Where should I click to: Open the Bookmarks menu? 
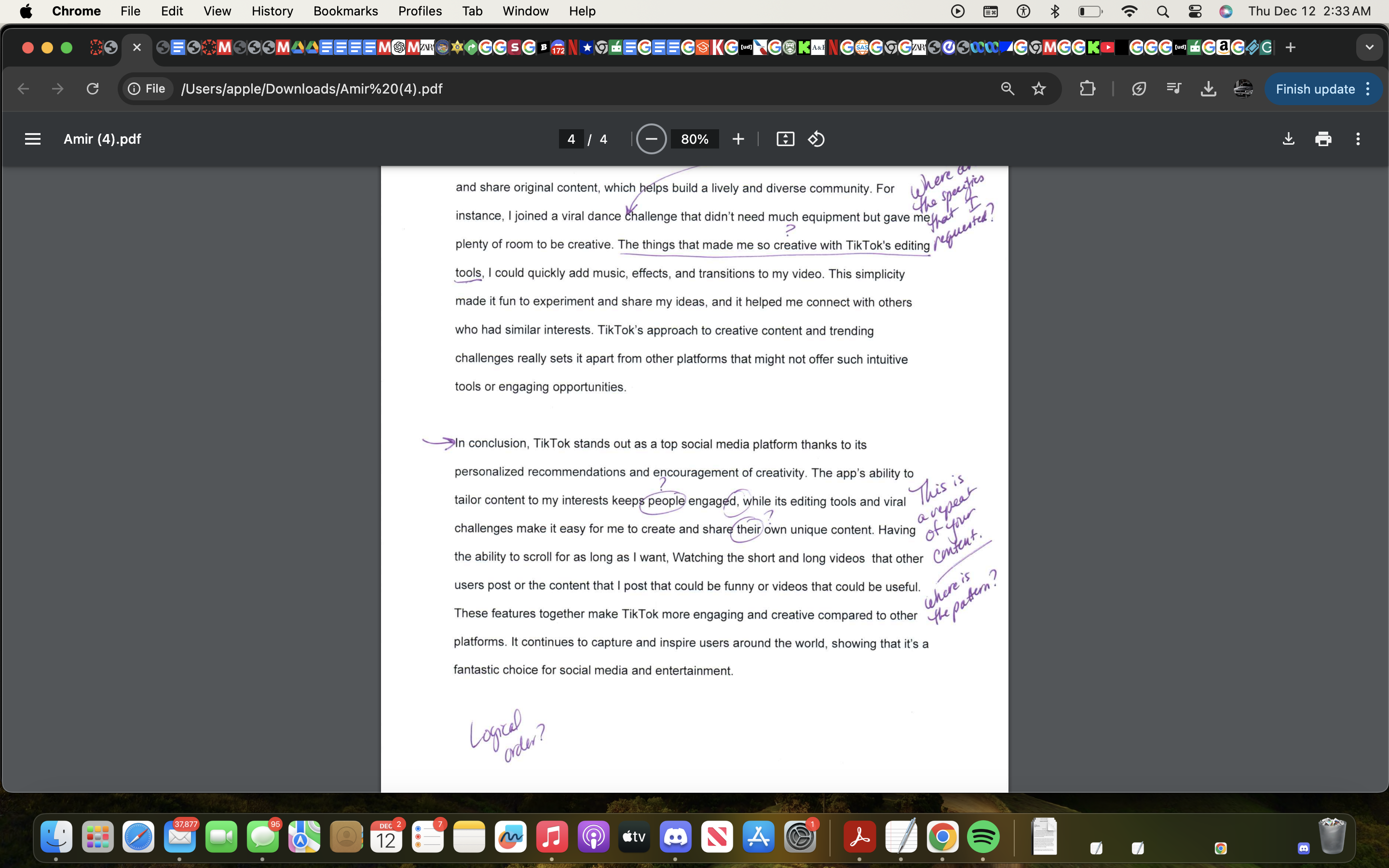[345, 11]
